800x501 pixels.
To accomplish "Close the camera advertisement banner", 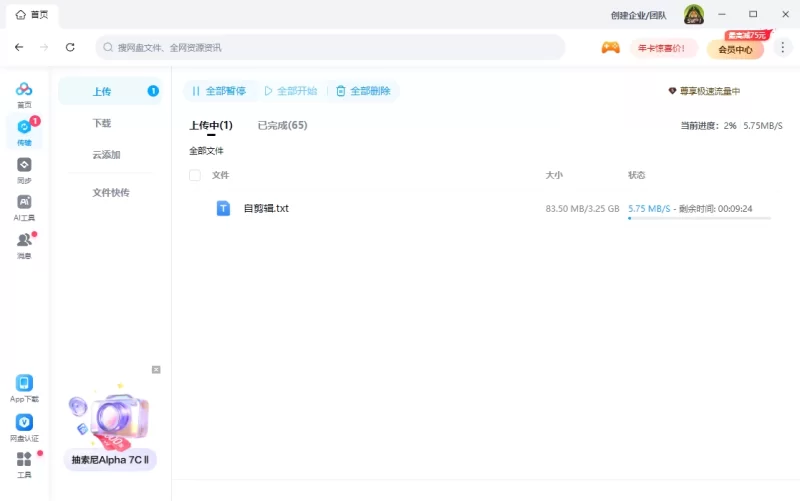I will [156, 369].
